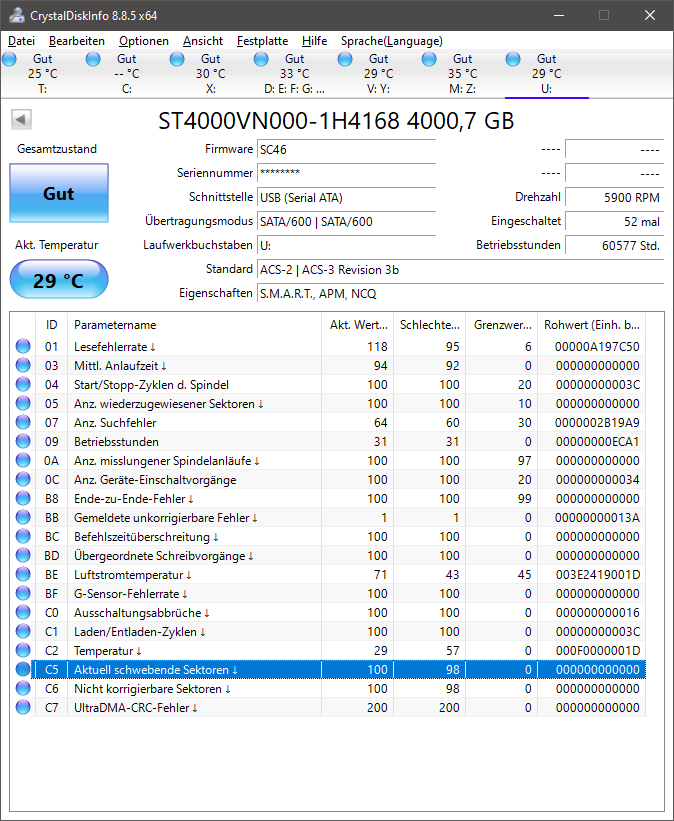Click the CrystalDiskInfo title bar app icon
The image size is (674, 821).
click(16, 15)
